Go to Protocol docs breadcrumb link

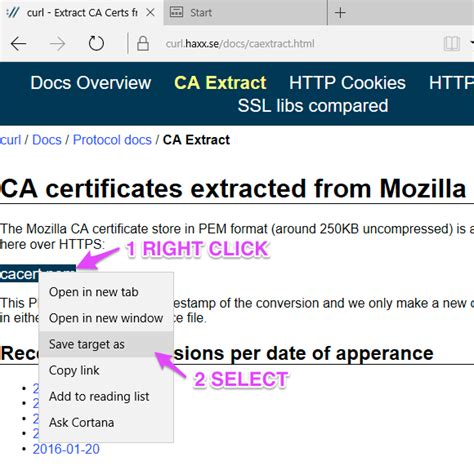tap(112, 140)
